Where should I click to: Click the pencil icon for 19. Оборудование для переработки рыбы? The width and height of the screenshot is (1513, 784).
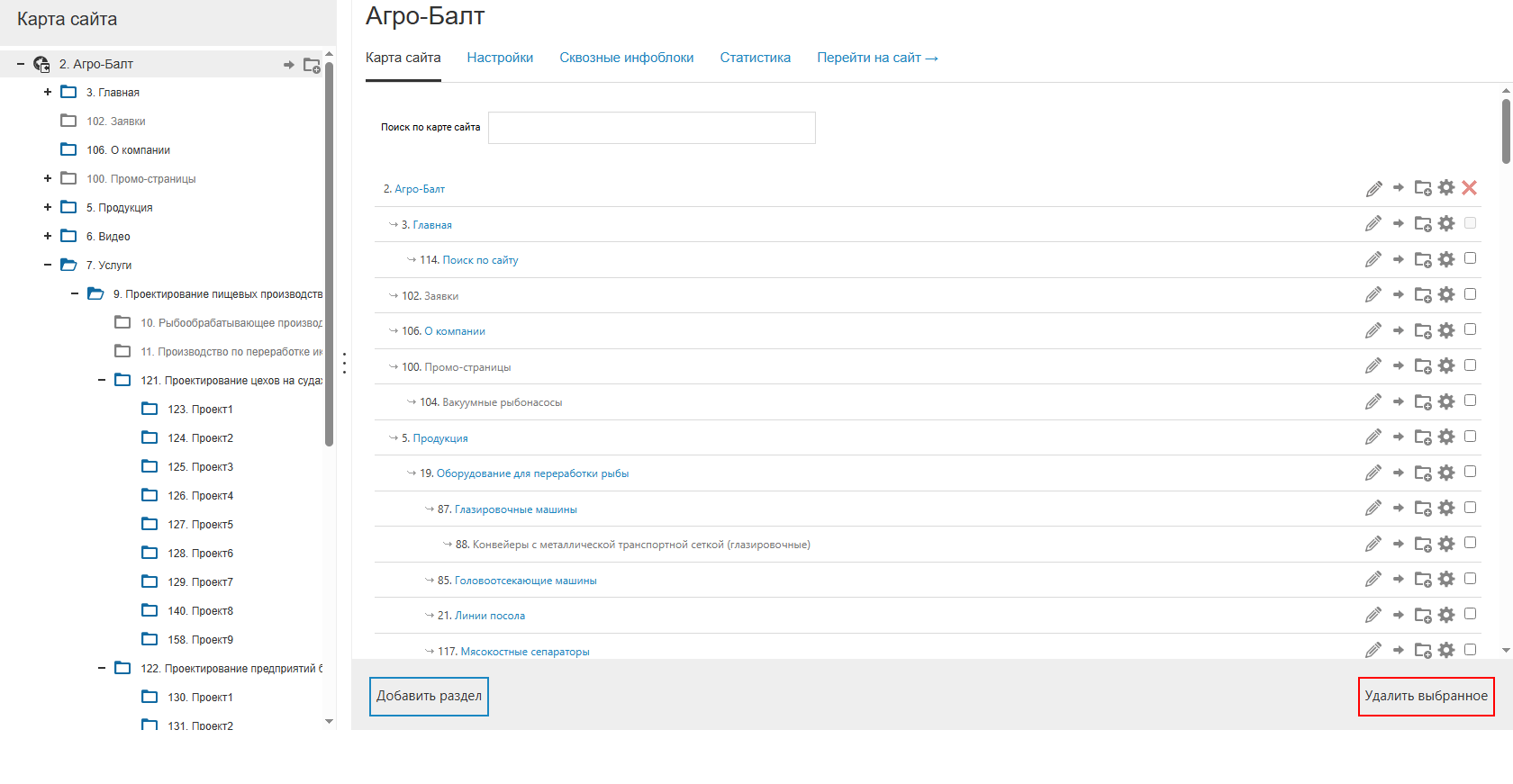[1373, 473]
